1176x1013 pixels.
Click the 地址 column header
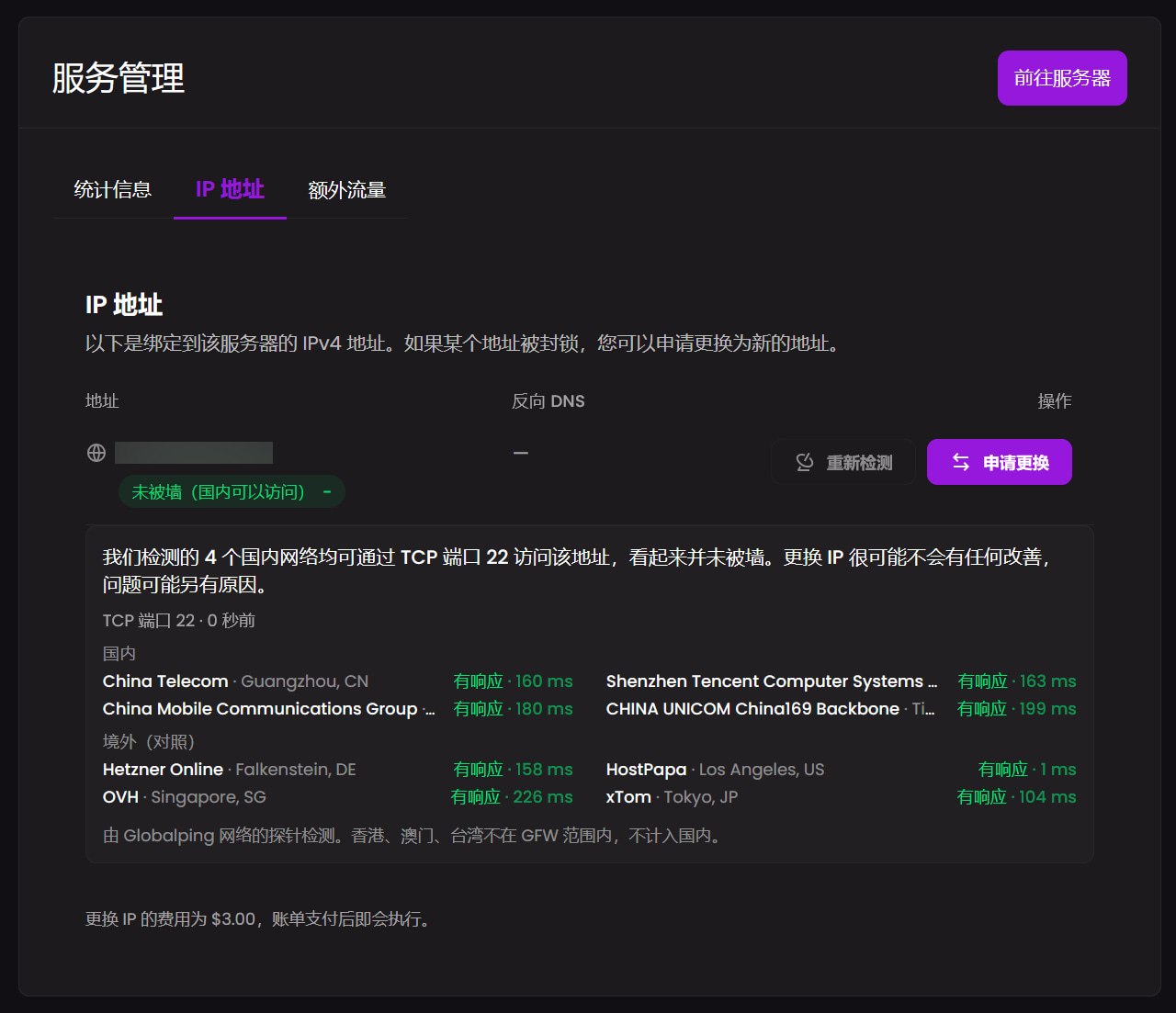tap(102, 401)
